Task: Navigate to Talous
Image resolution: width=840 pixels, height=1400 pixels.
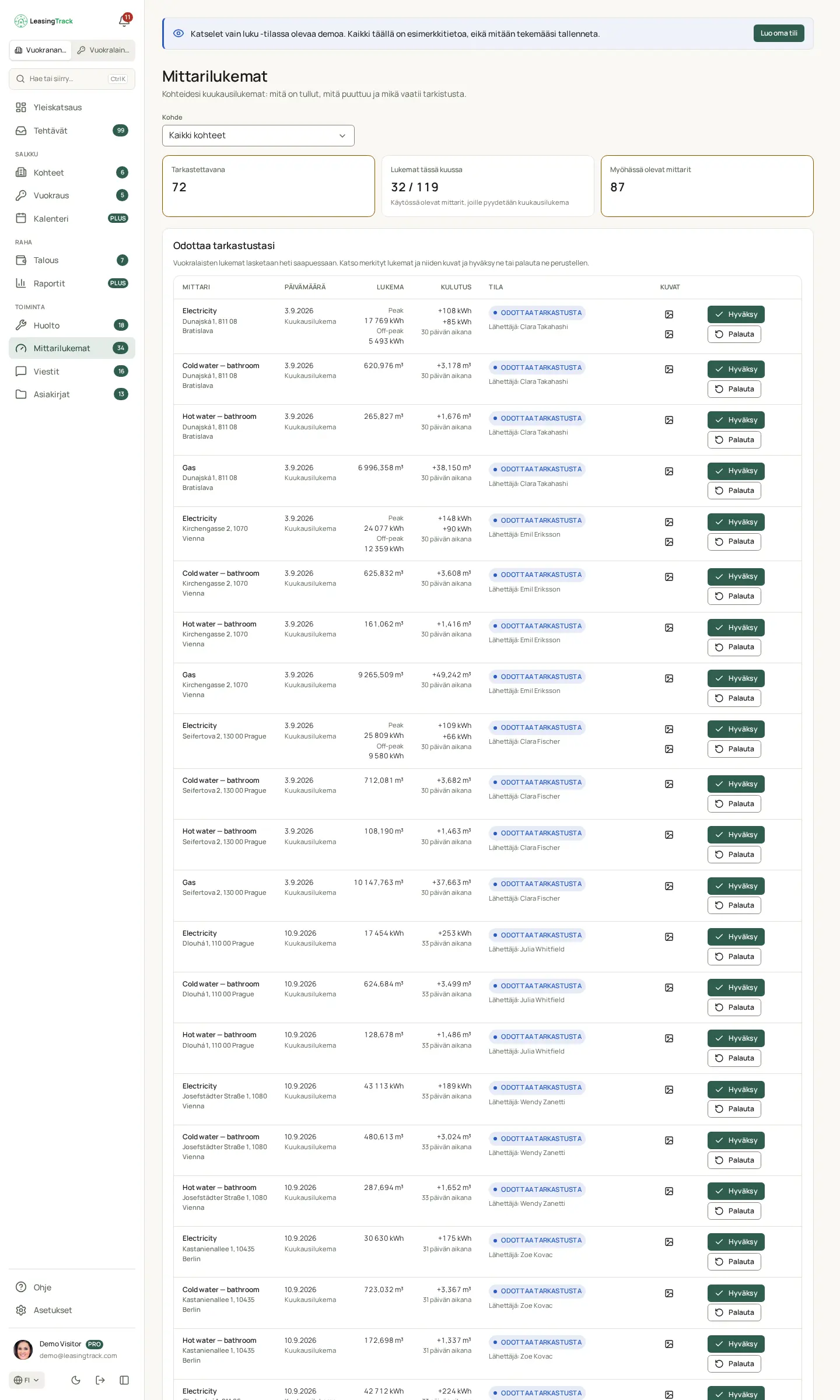Action: 72,260
